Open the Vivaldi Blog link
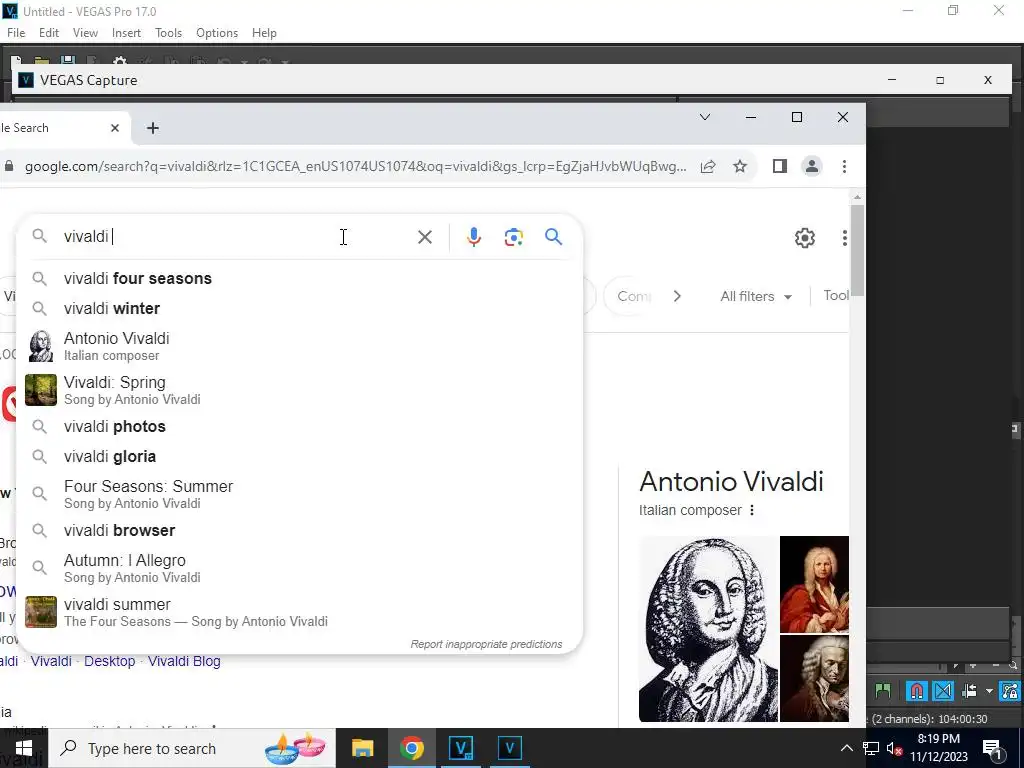Viewport: 1024px width, 768px height. tap(184, 661)
